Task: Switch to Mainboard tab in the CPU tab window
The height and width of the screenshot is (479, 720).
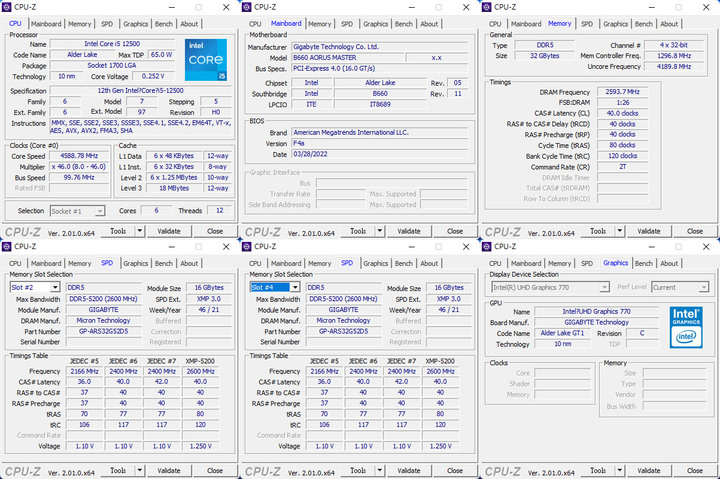Action: click(x=46, y=24)
